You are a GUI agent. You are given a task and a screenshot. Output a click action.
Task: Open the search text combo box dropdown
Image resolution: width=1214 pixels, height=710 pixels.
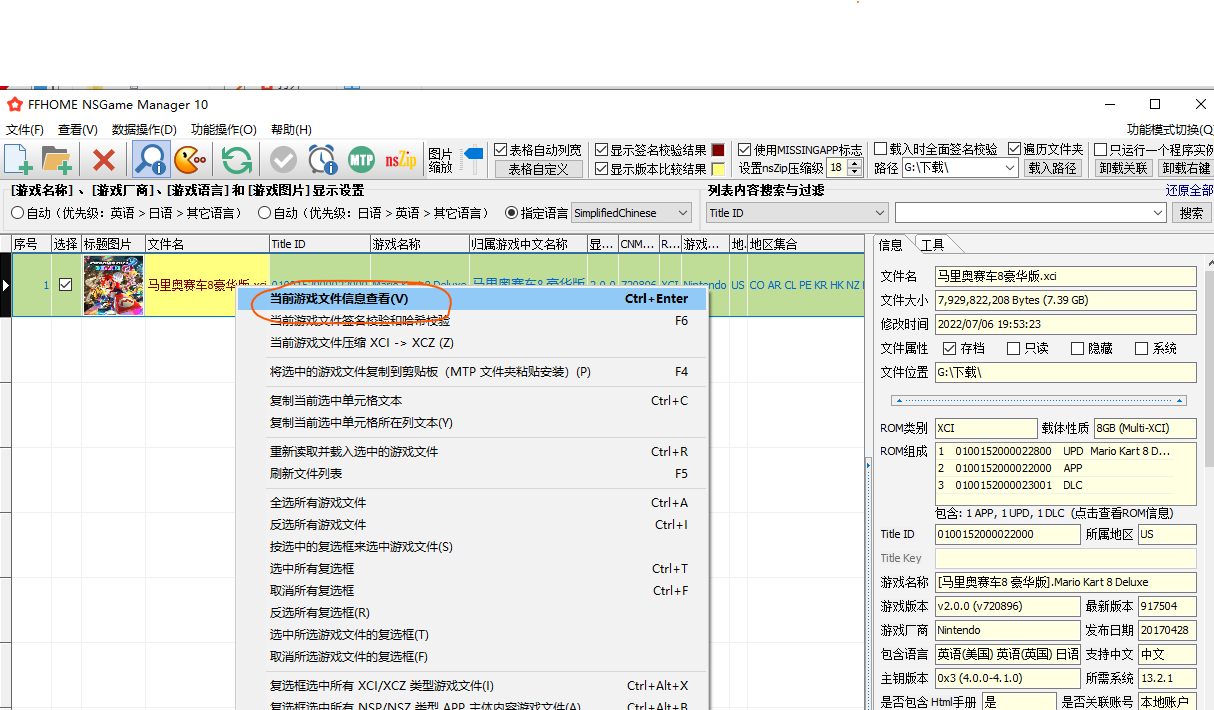coord(1158,213)
